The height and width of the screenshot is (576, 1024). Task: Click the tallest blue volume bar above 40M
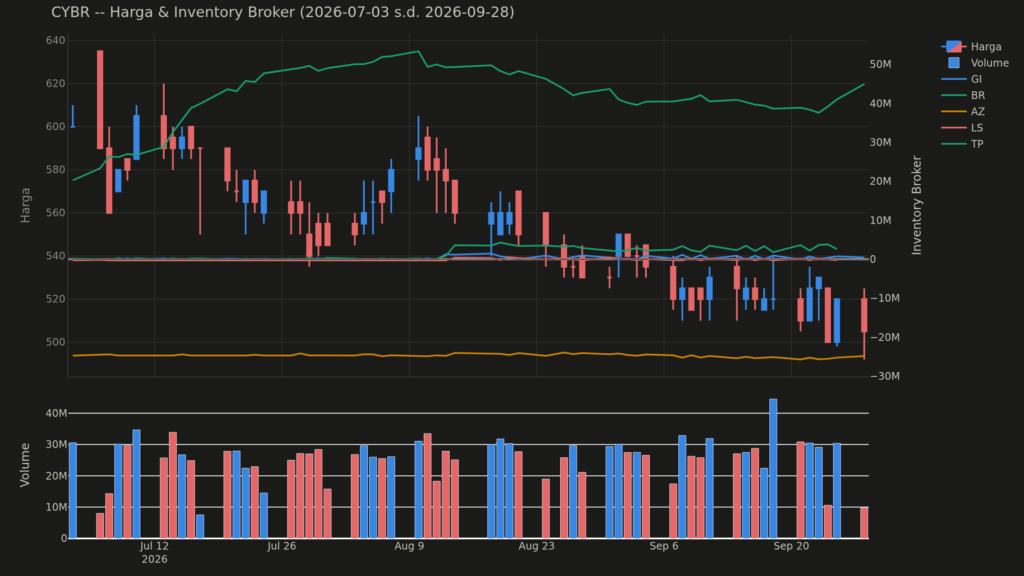coord(773,468)
